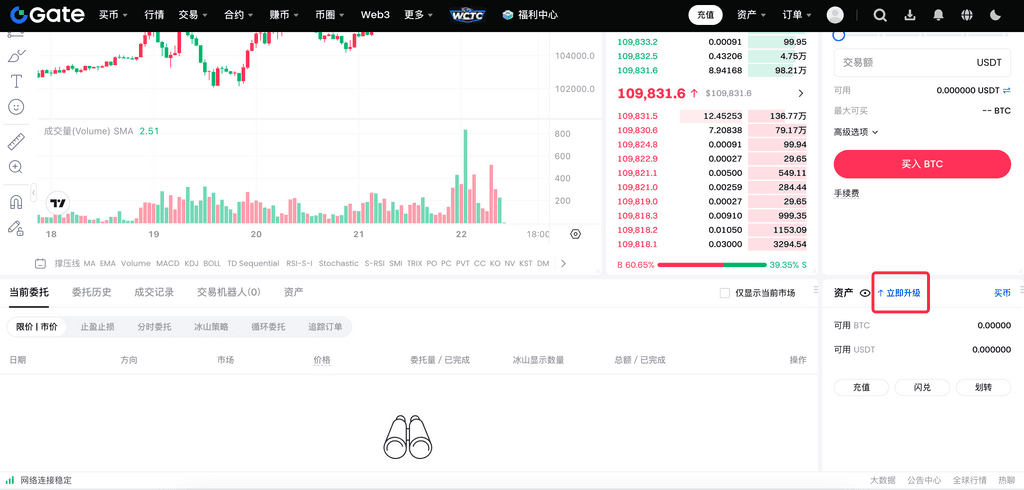The width and height of the screenshot is (1024, 490).
Task: Expand the 高级选项 dropdown
Action: coord(856,131)
